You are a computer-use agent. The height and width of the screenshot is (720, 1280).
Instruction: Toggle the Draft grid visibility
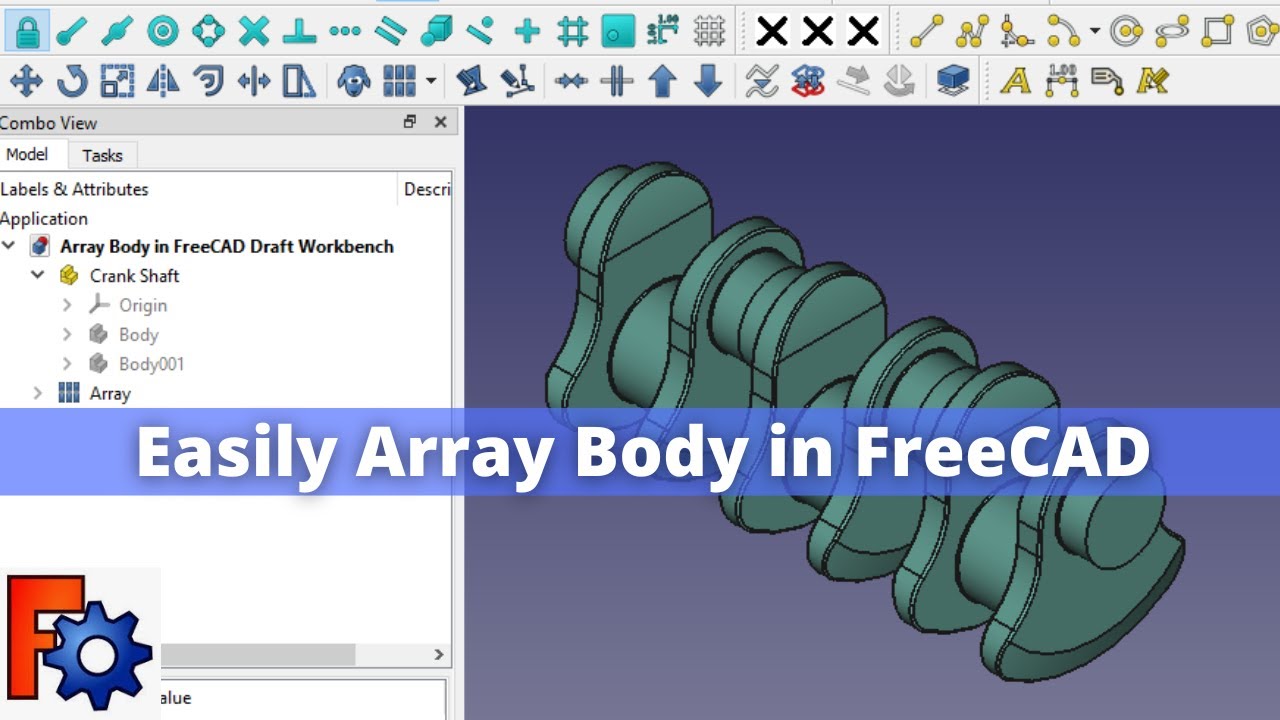tap(709, 31)
